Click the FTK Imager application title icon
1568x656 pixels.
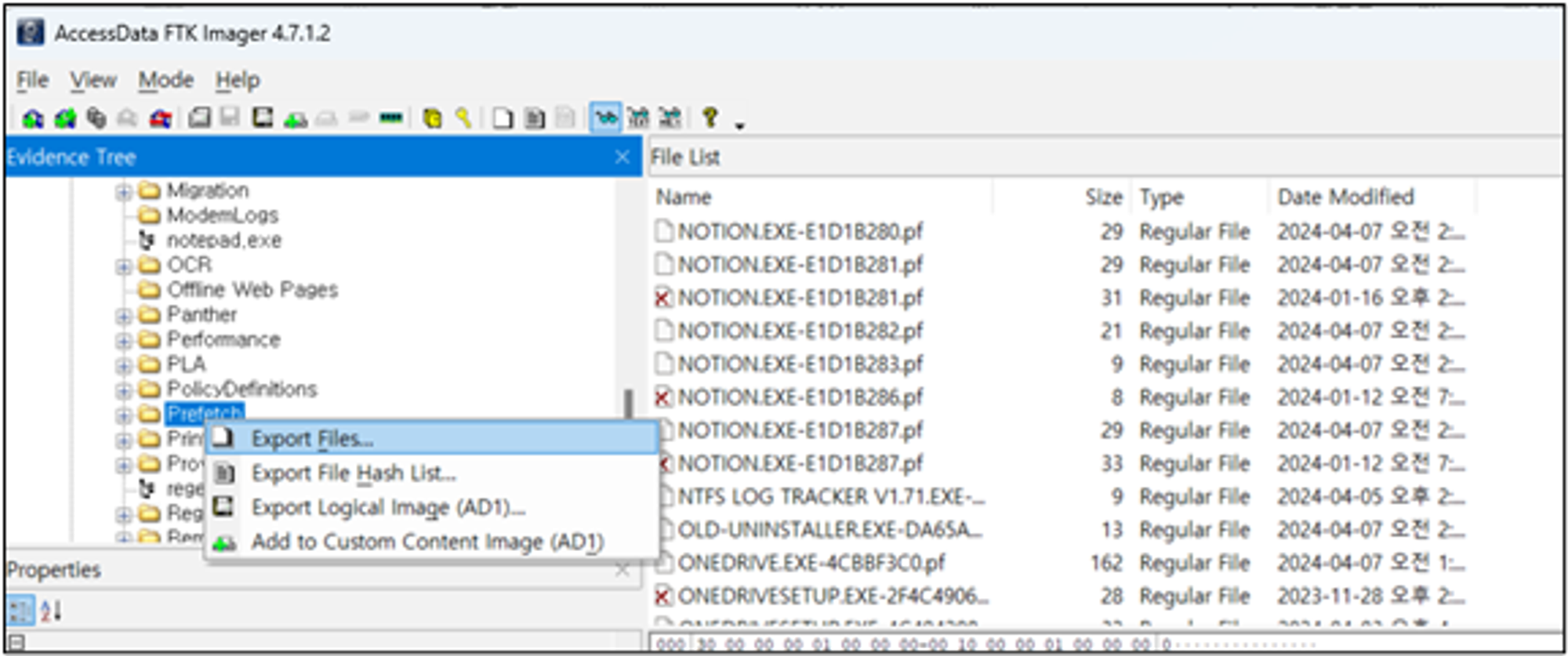point(31,33)
